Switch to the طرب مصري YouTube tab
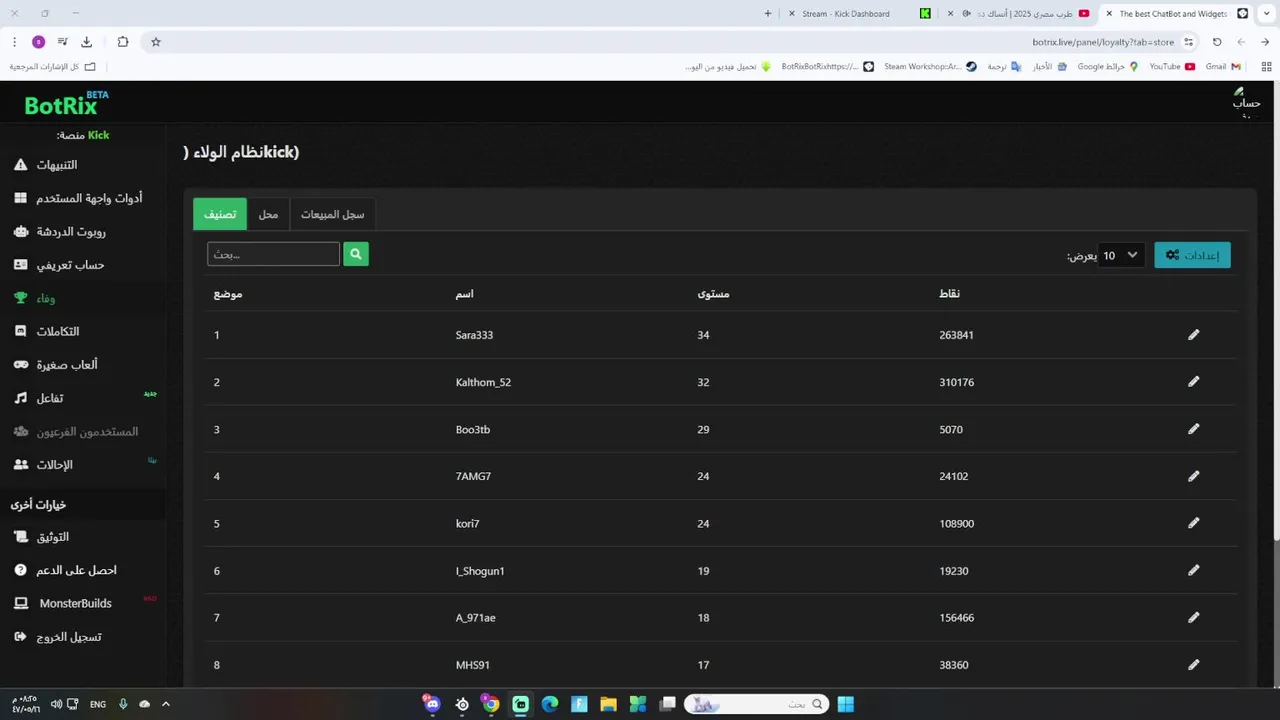1280x720 pixels. click(1018, 14)
